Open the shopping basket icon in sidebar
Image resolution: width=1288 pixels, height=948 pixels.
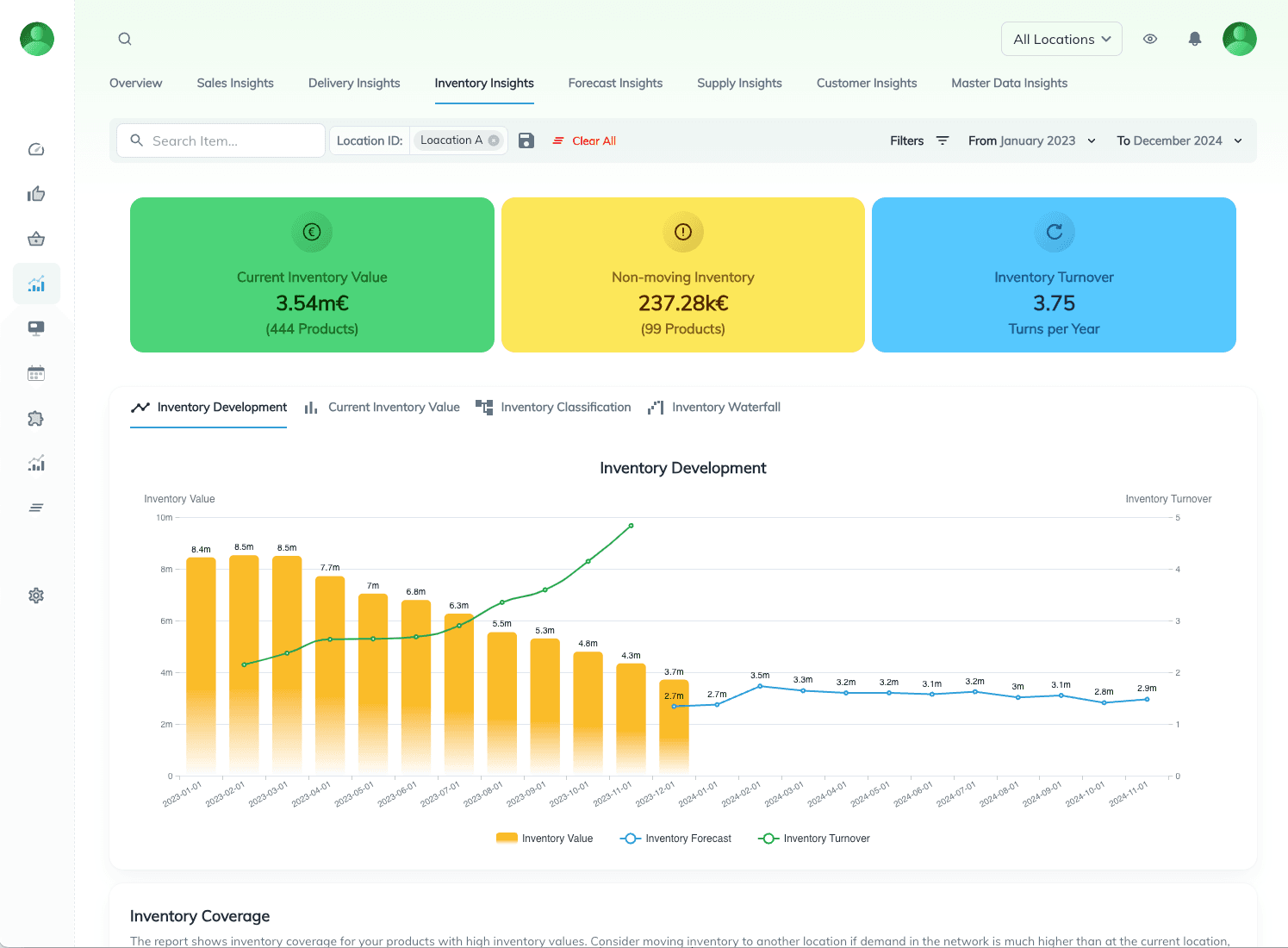point(36,239)
